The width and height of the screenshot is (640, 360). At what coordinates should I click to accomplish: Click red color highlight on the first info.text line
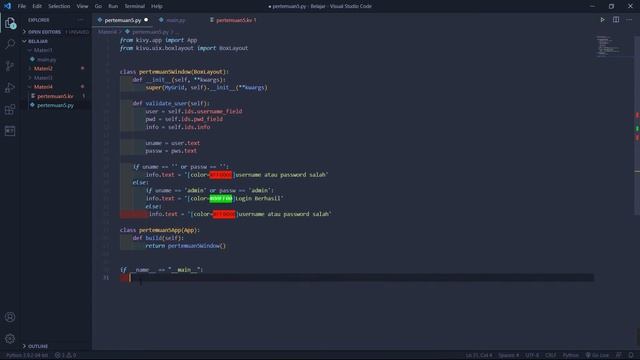pyautogui.click(x=221, y=175)
